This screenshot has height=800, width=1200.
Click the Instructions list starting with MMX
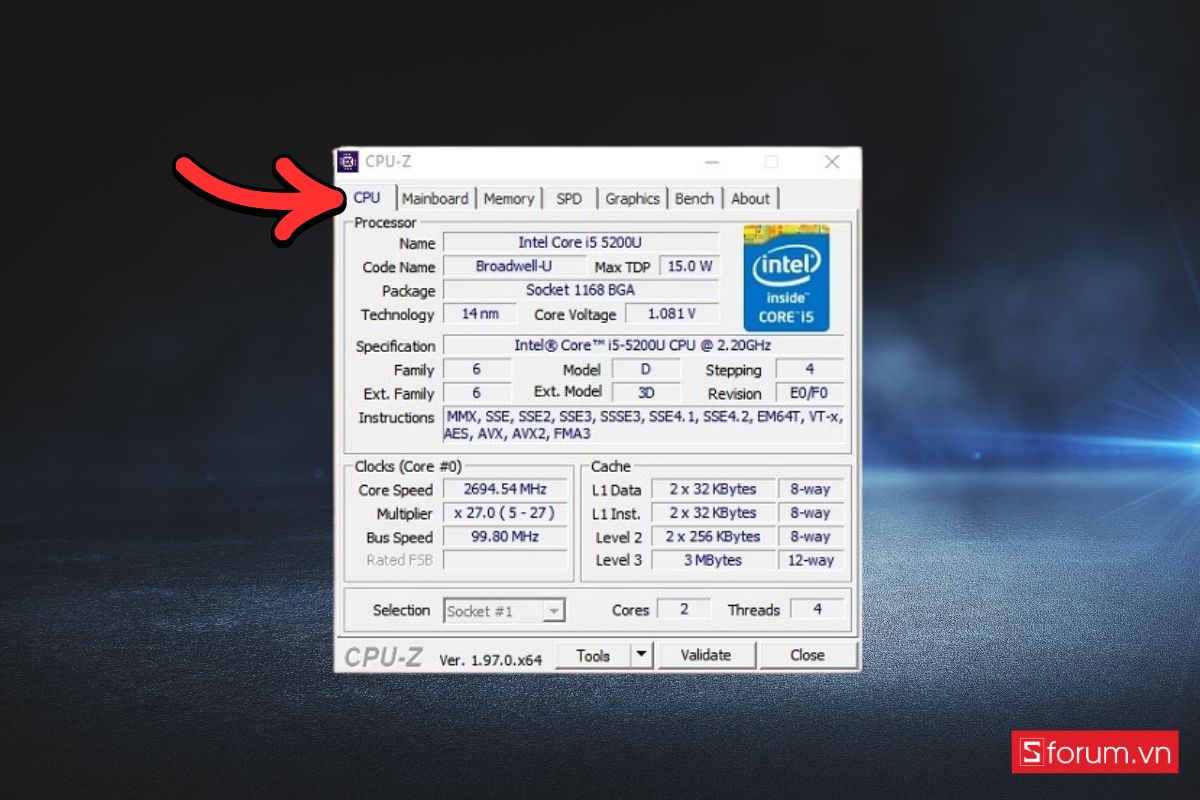pos(643,426)
